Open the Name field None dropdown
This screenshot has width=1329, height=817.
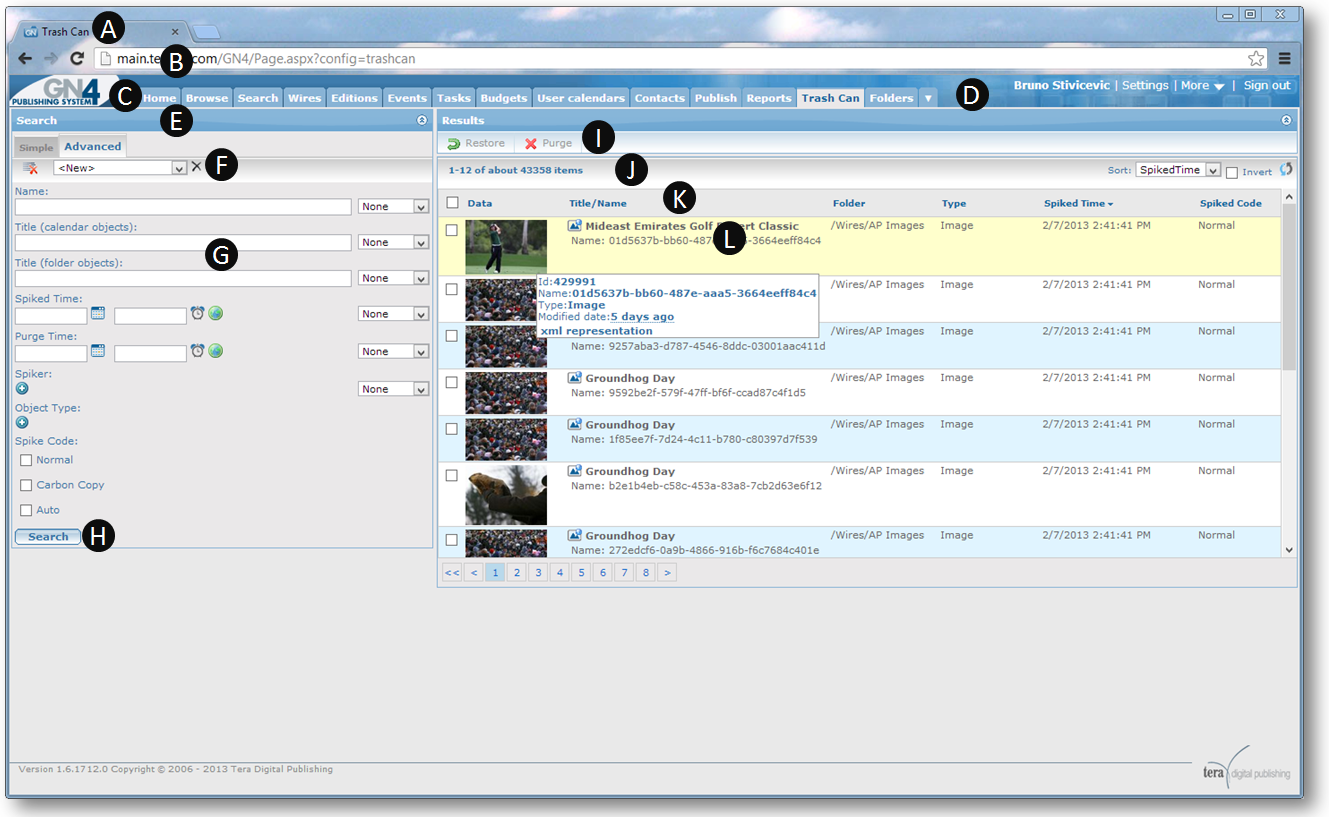pyautogui.click(x=393, y=207)
